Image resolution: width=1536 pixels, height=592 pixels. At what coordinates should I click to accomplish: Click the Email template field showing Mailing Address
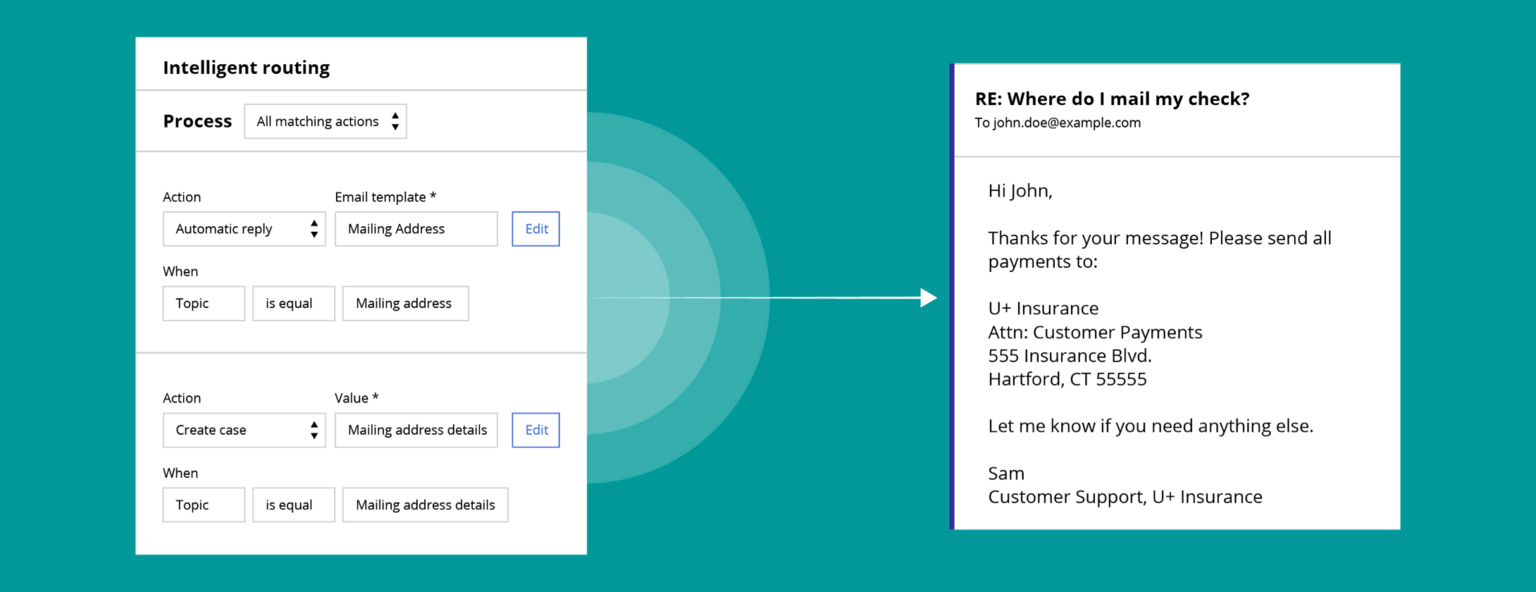point(416,228)
